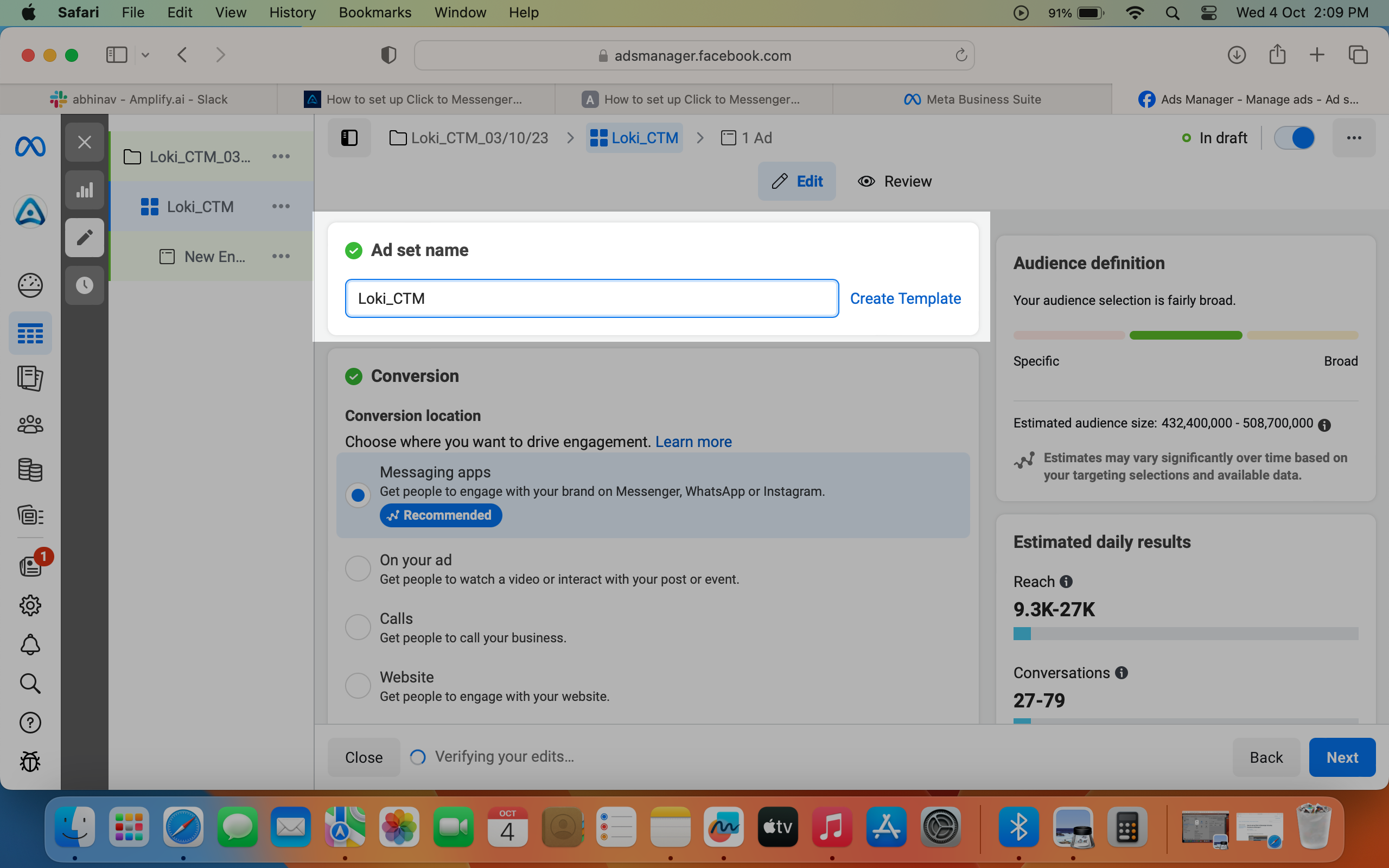The image size is (1389, 868).
Task: Click Create Template link
Action: pos(905,298)
